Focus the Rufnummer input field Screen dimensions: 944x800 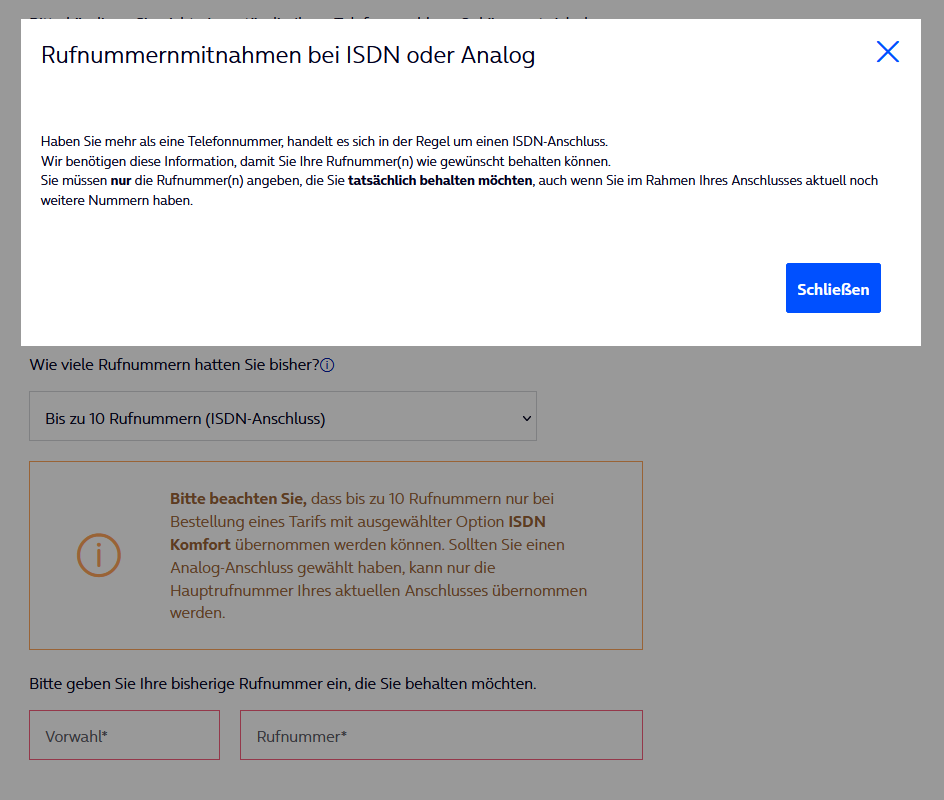point(441,736)
